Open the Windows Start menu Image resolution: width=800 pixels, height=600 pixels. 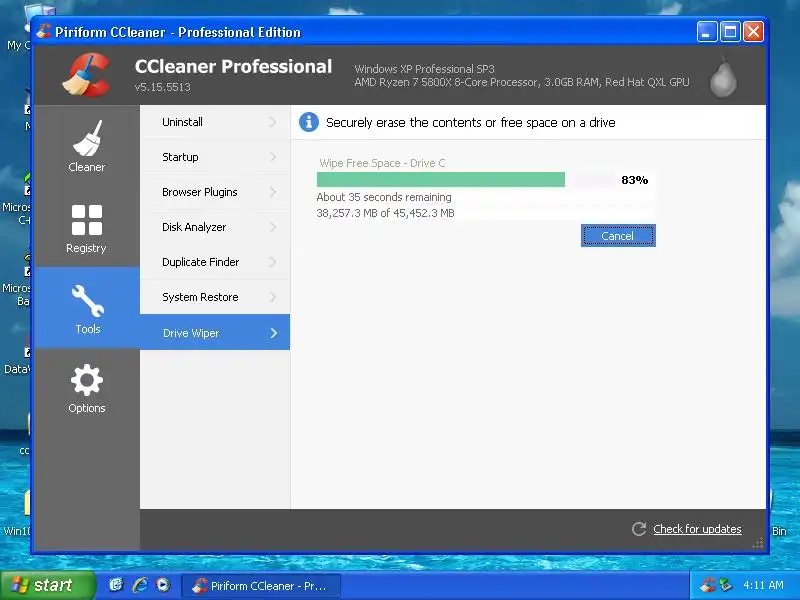pyautogui.click(x=47, y=585)
